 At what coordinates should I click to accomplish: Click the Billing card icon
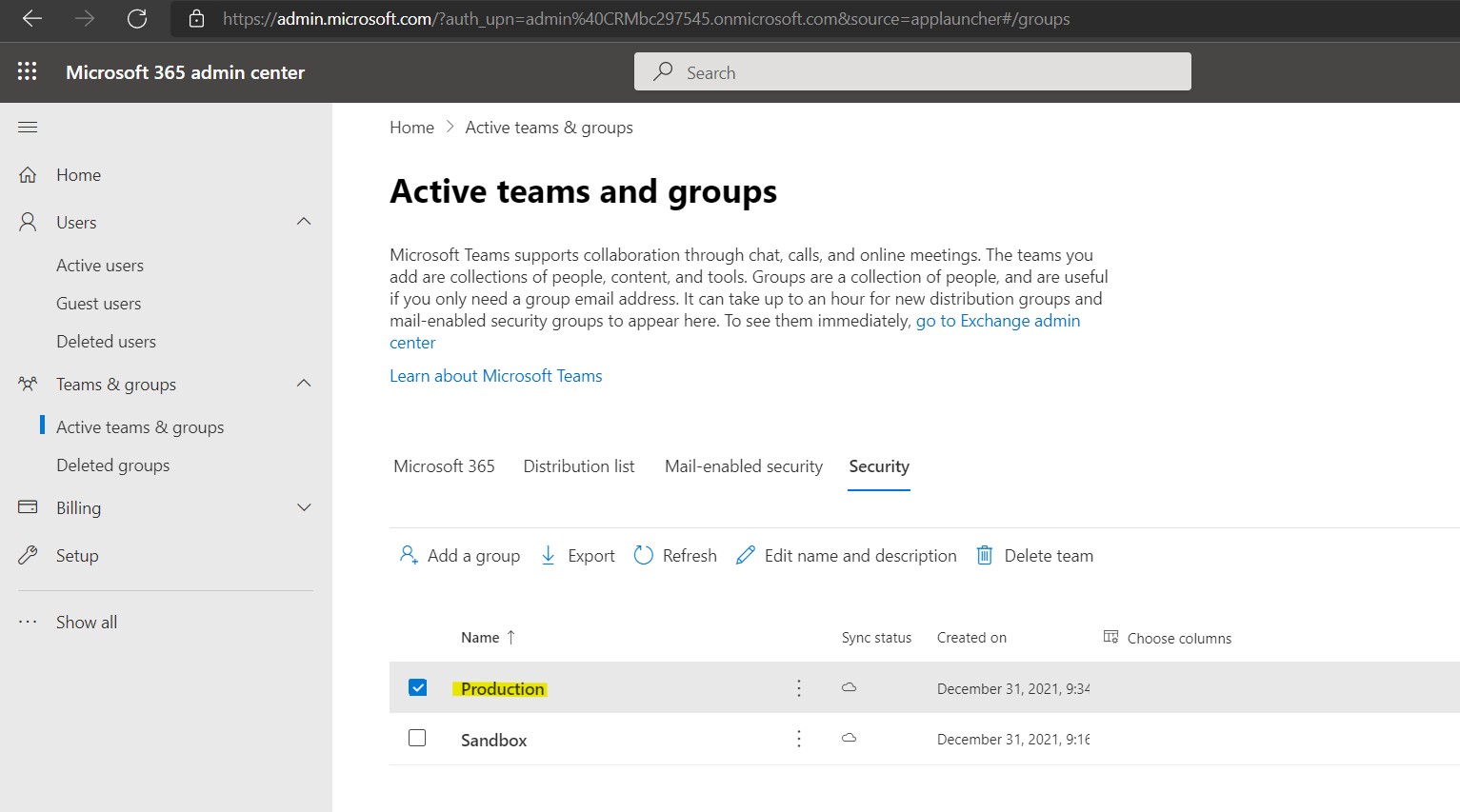click(x=28, y=507)
